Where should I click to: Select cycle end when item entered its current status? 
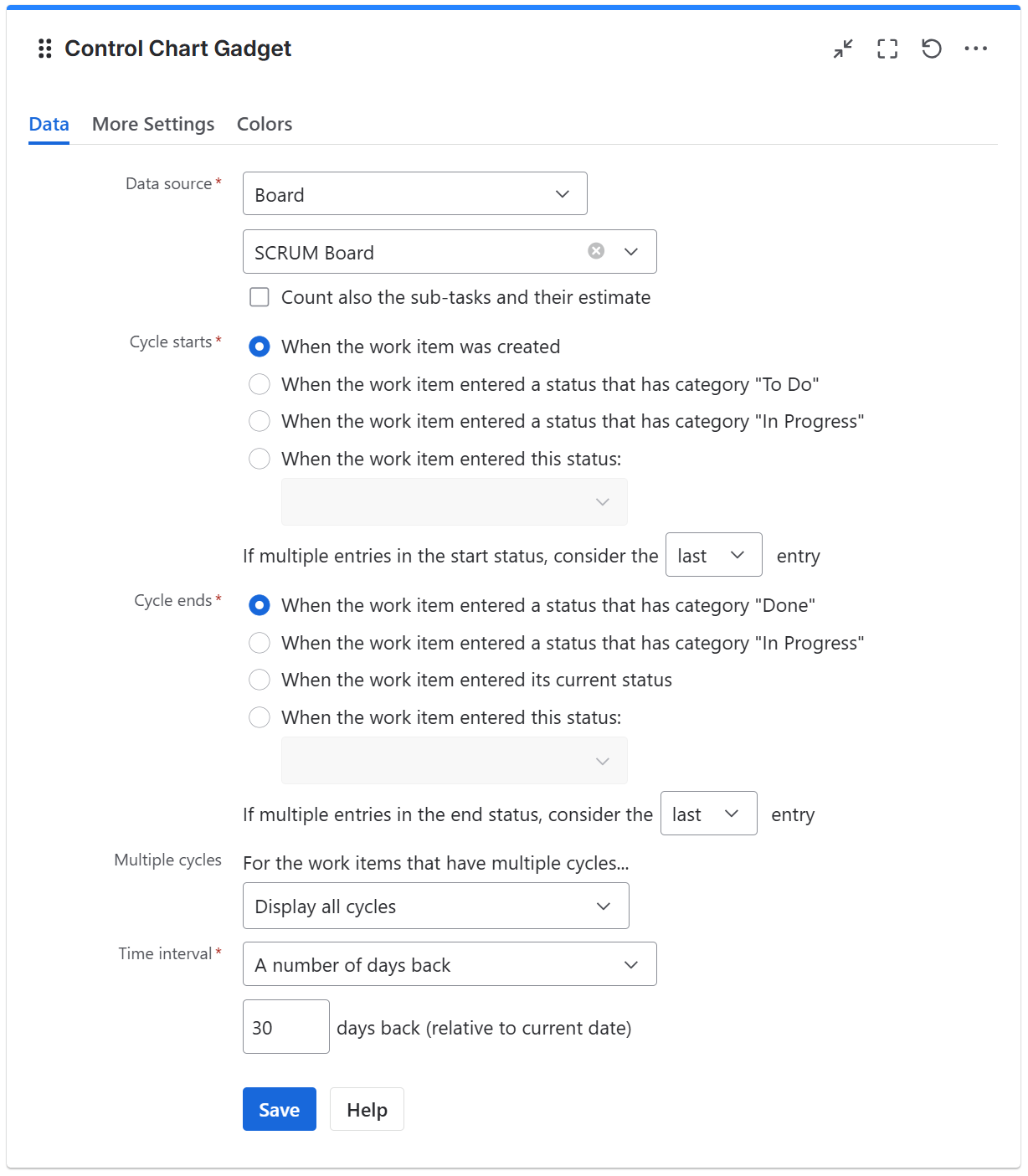pyautogui.click(x=260, y=680)
